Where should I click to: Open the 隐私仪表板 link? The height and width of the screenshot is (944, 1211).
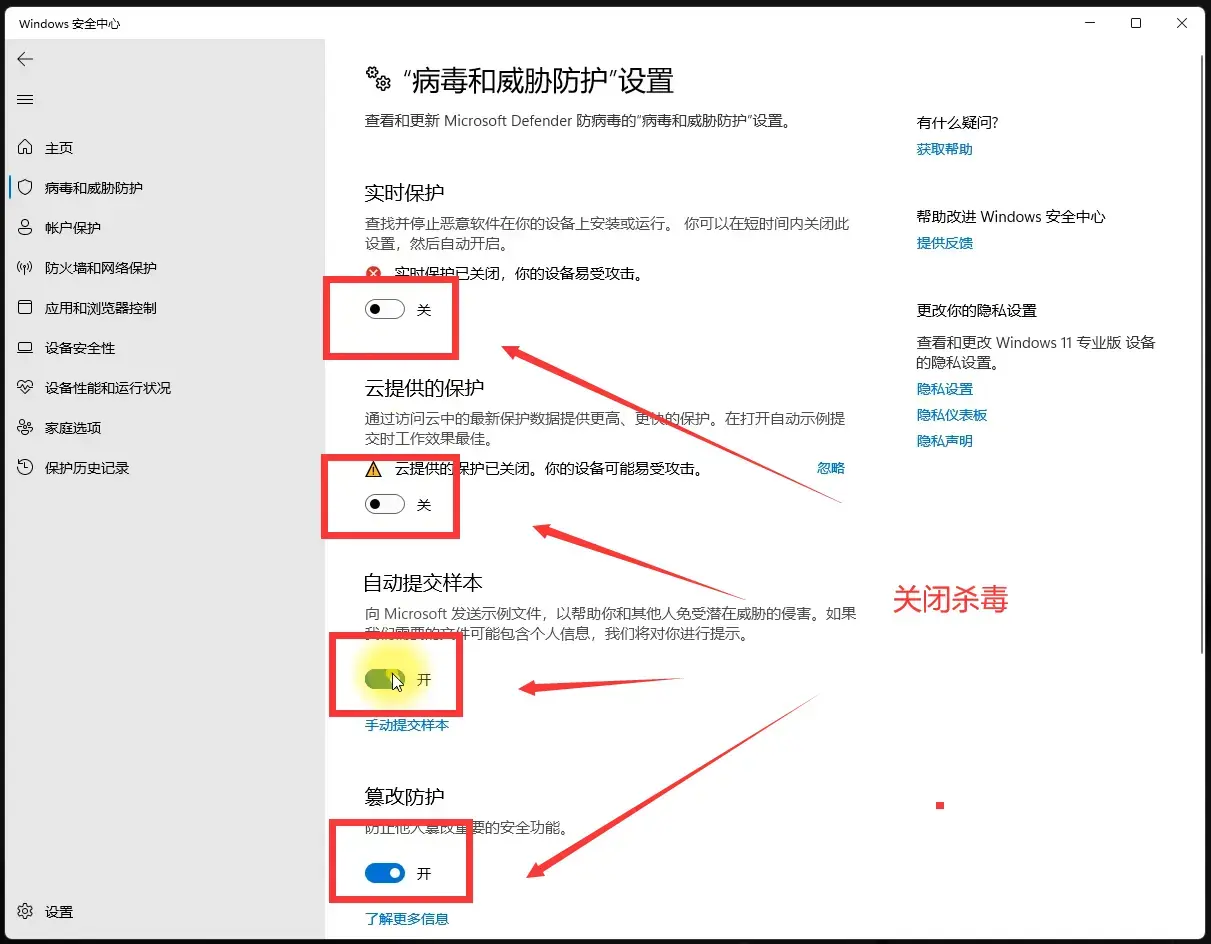coord(952,414)
